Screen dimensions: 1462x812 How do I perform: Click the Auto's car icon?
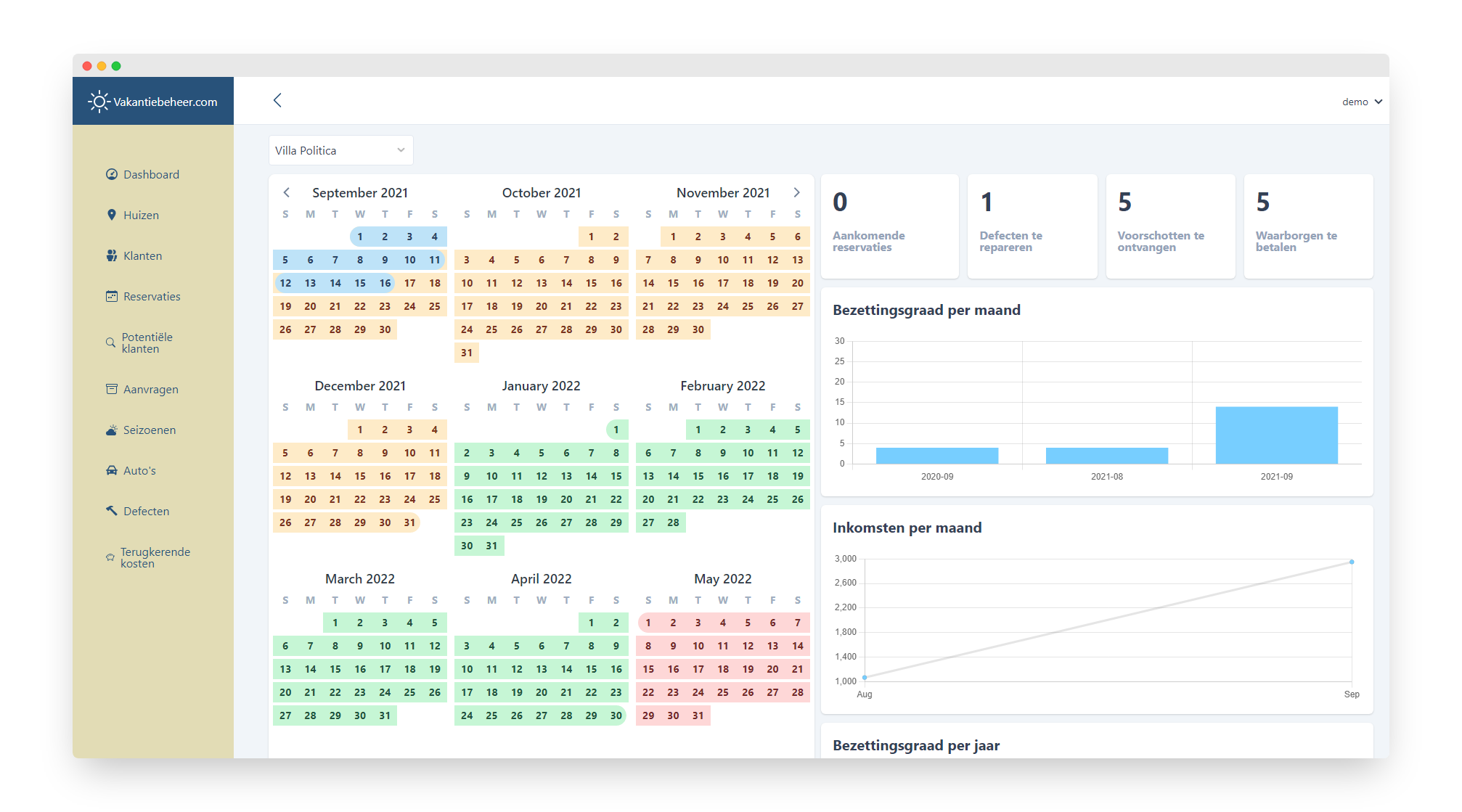click(x=111, y=470)
